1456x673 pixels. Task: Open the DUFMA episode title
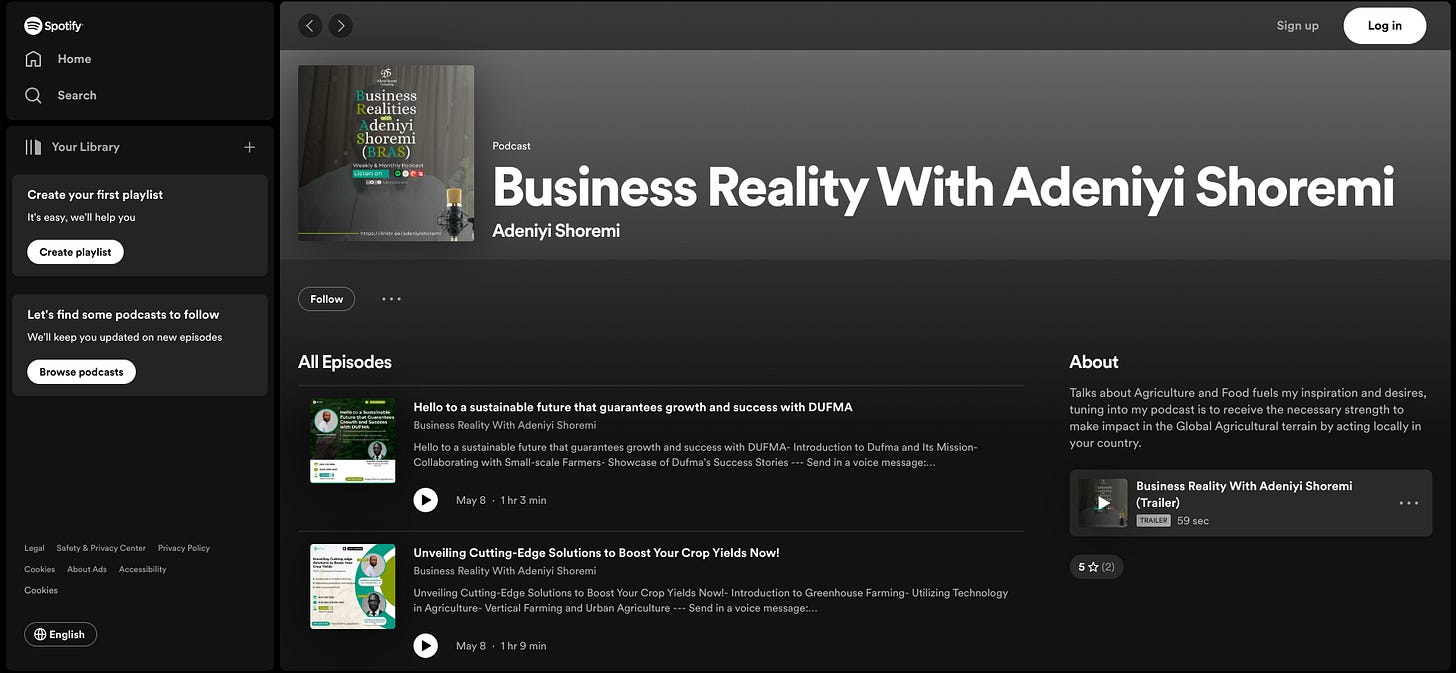[633, 407]
